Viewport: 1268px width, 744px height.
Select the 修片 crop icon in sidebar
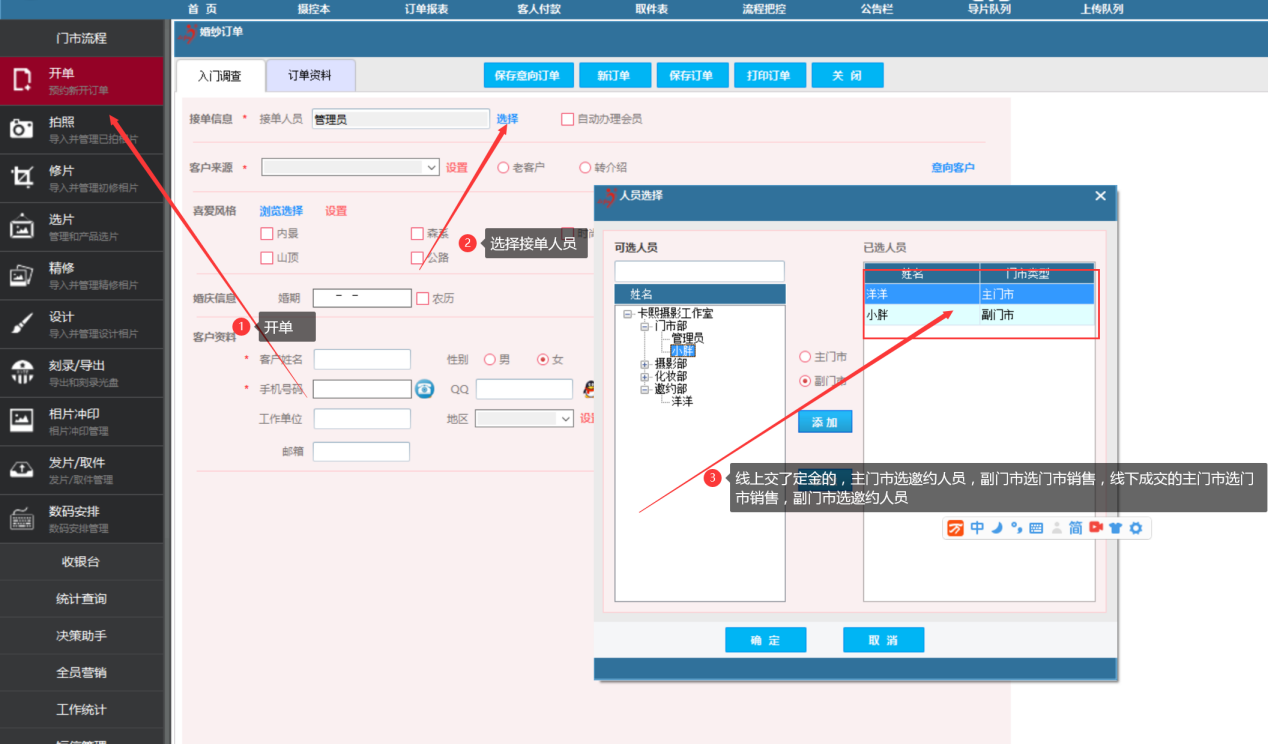[x=22, y=178]
